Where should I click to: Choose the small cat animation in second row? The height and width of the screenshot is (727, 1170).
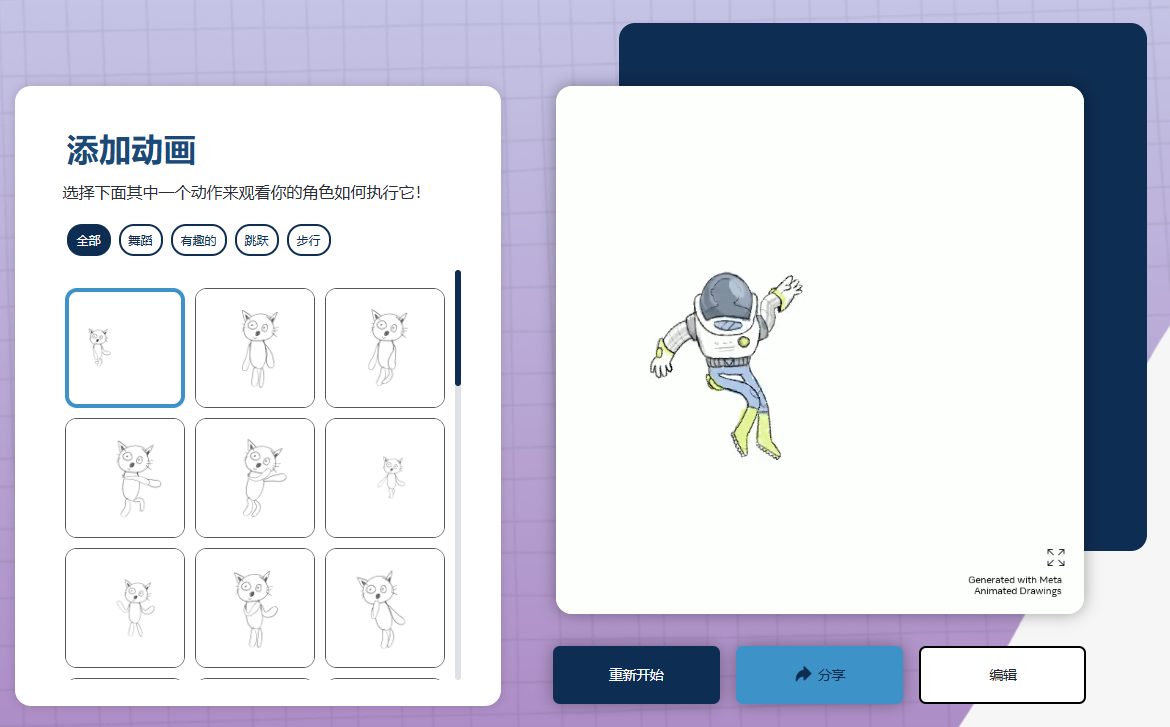[385, 478]
